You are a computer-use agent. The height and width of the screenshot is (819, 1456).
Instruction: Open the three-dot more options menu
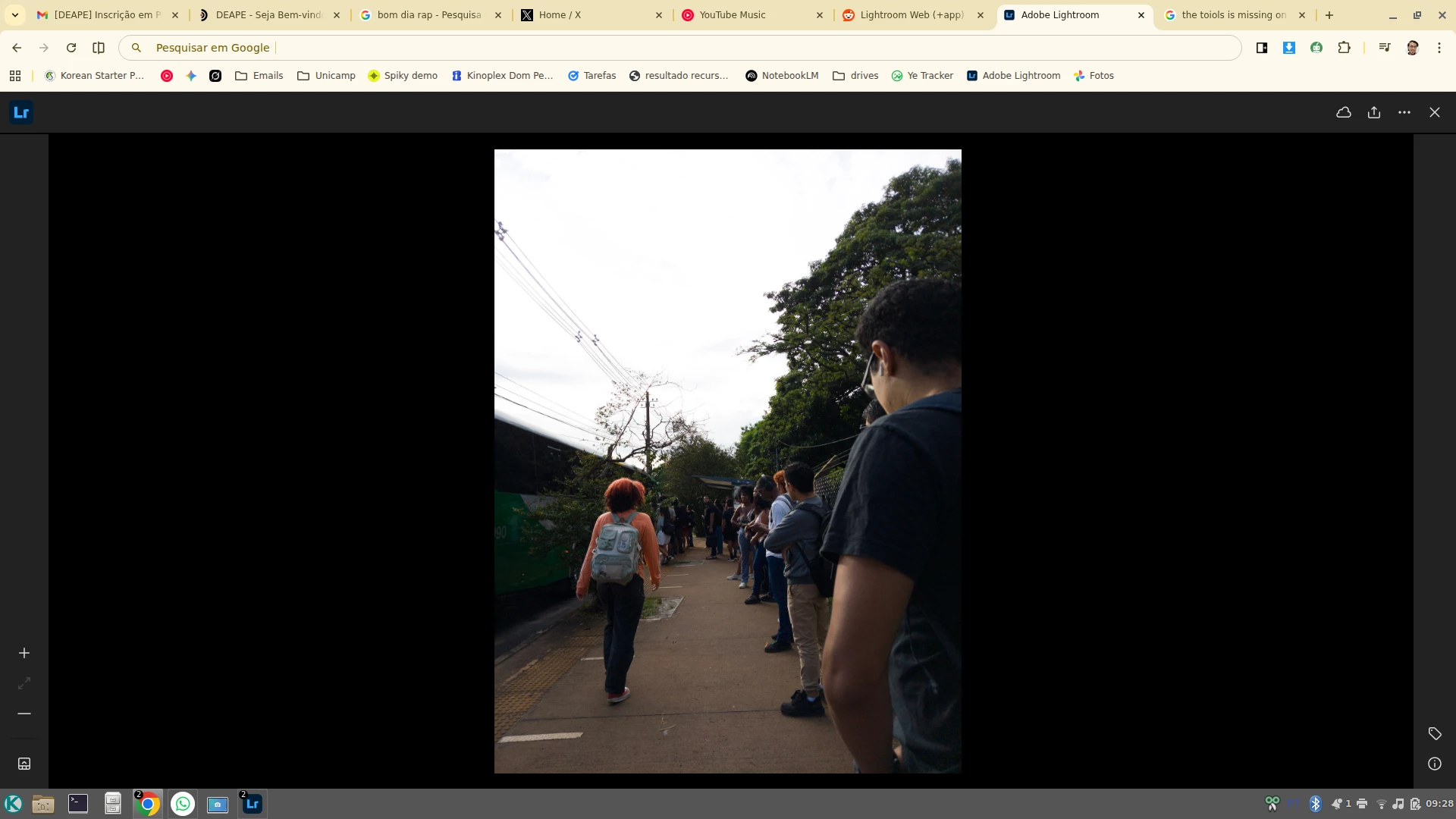(x=1404, y=112)
